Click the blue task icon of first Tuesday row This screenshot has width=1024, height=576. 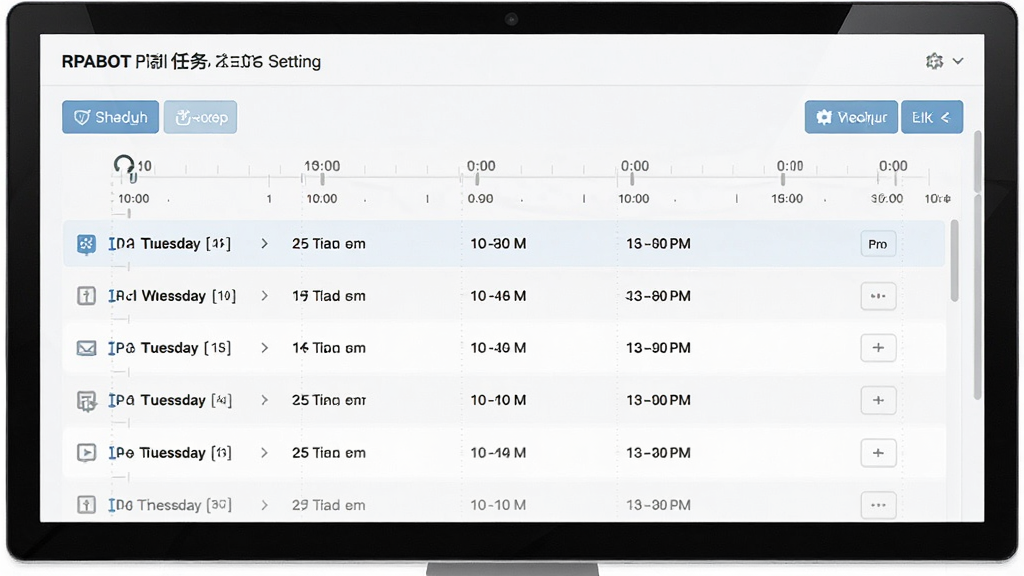tap(86, 244)
